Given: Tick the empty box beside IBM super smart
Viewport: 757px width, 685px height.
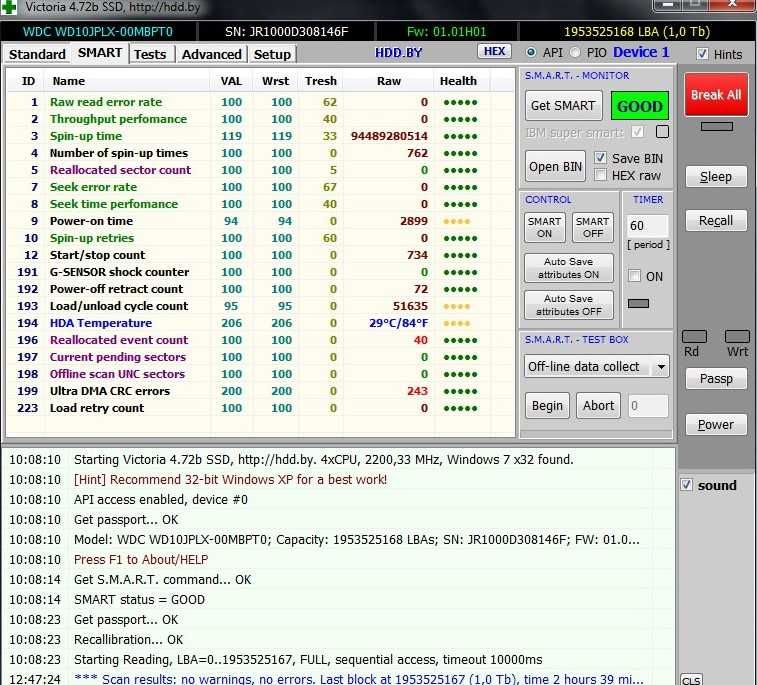Looking at the screenshot, I should click(662, 131).
